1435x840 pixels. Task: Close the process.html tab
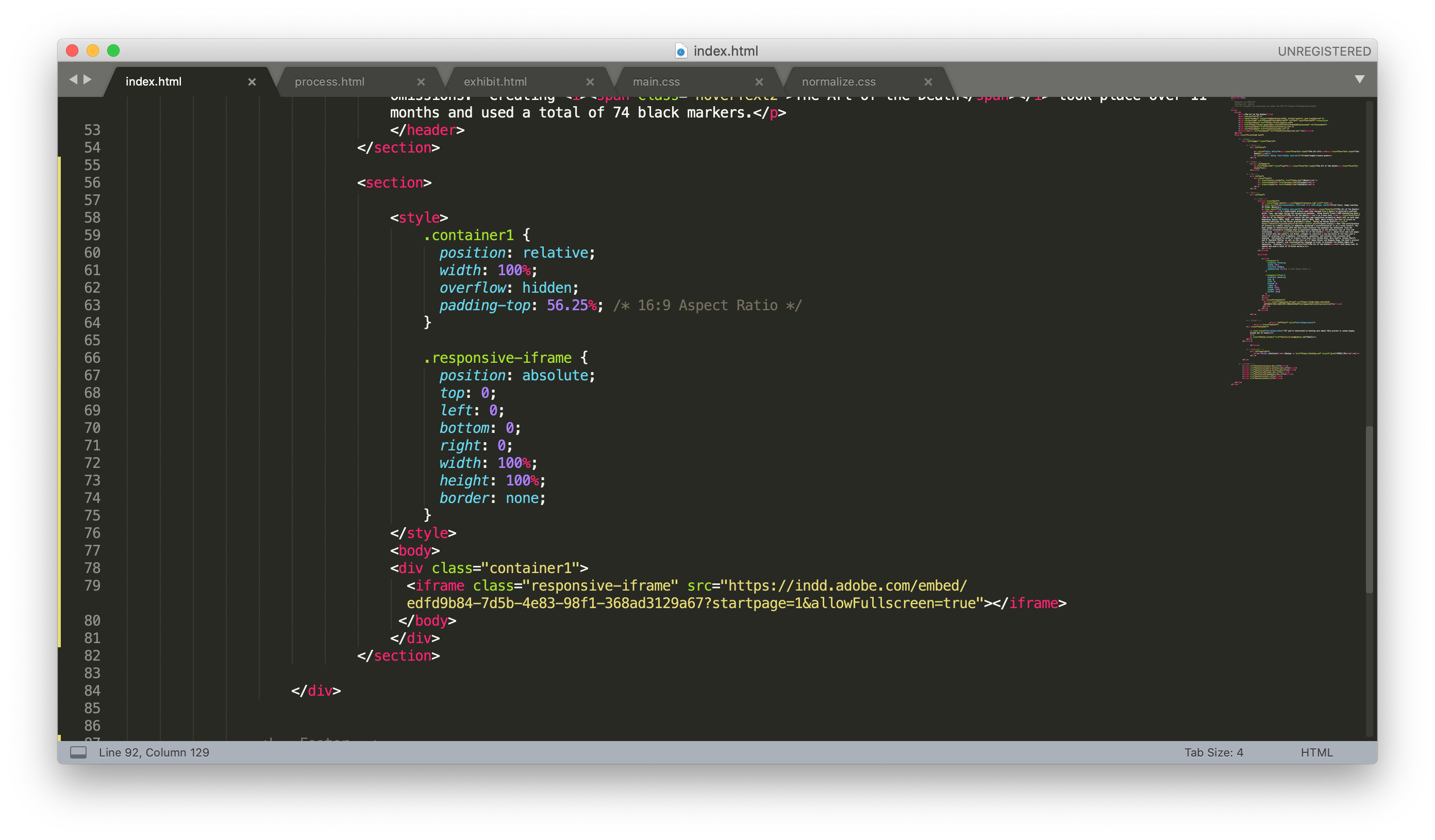(421, 82)
